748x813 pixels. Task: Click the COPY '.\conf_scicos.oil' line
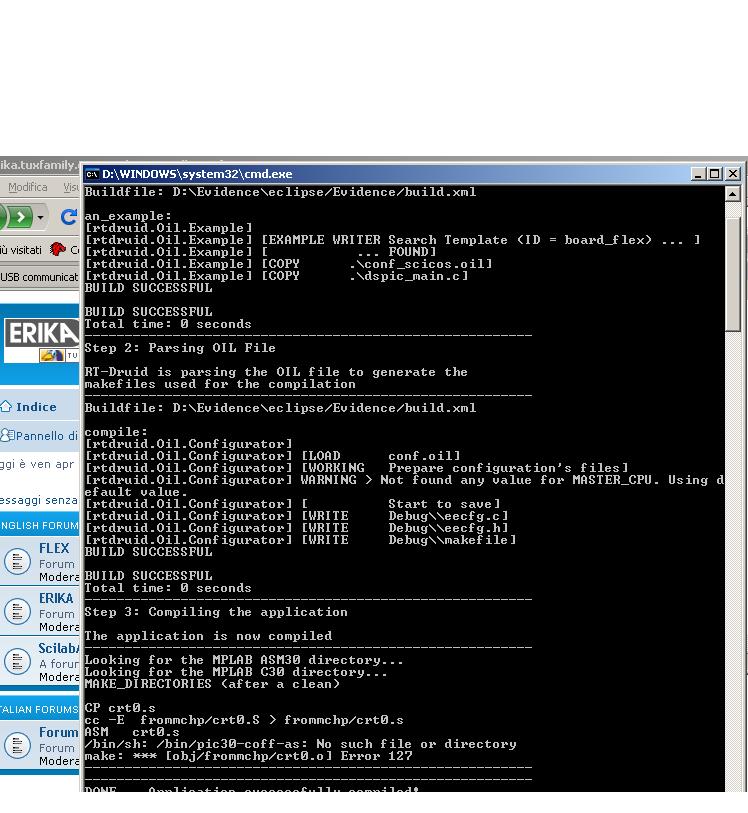(x=288, y=264)
